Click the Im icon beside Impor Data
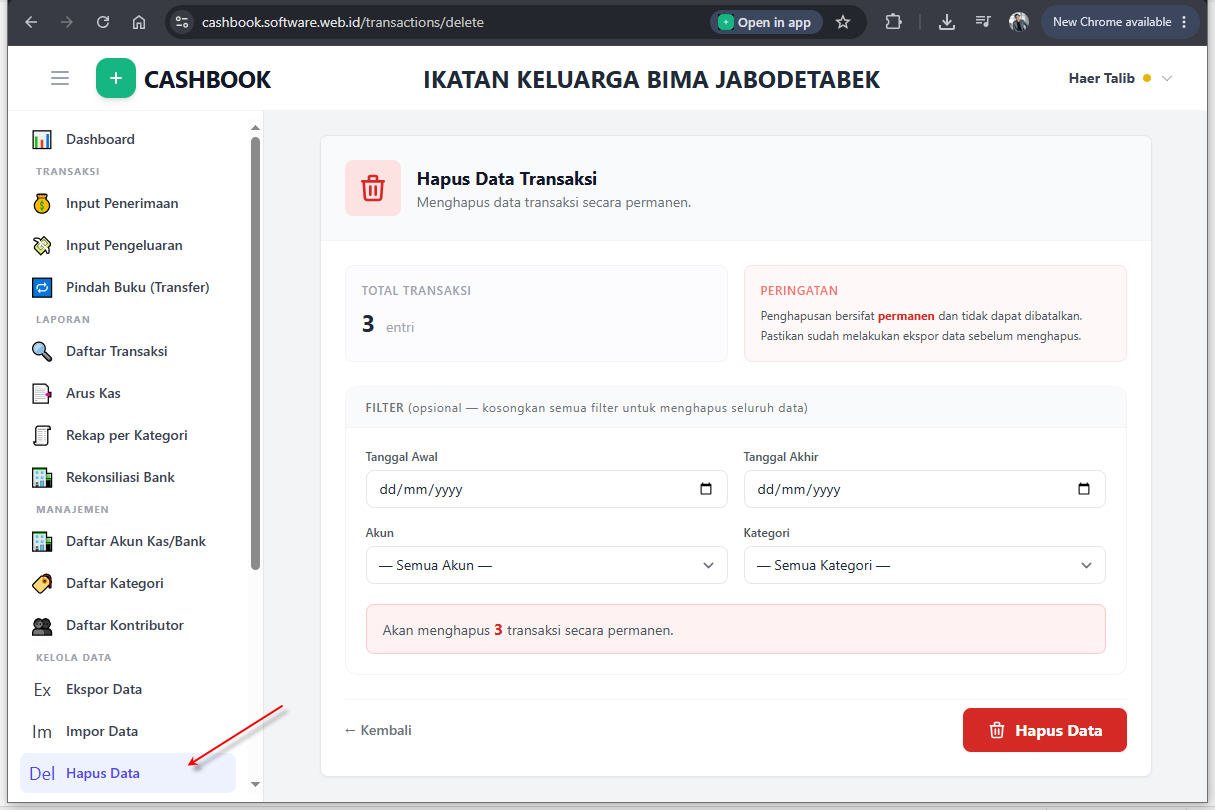The image size is (1215, 810). point(42,732)
